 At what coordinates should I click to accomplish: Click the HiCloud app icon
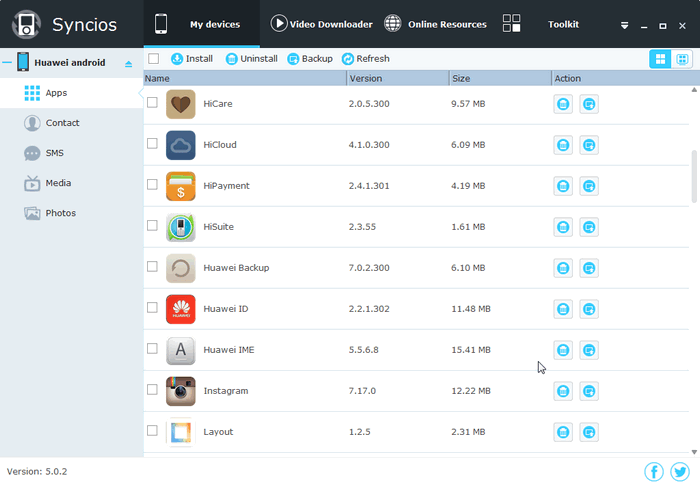(x=181, y=145)
